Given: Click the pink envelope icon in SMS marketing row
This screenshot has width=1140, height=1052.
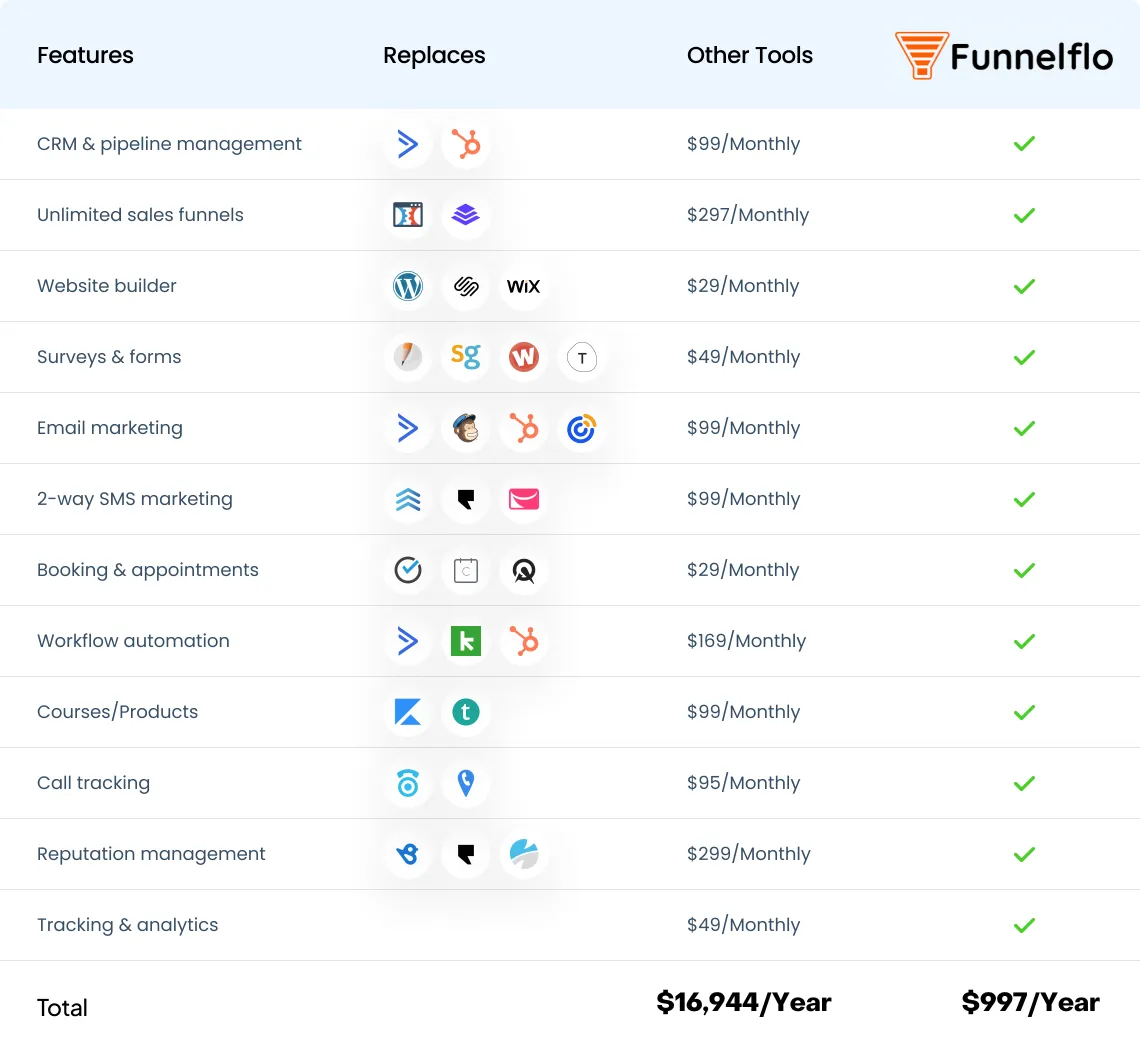Looking at the screenshot, I should click(523, 499).
